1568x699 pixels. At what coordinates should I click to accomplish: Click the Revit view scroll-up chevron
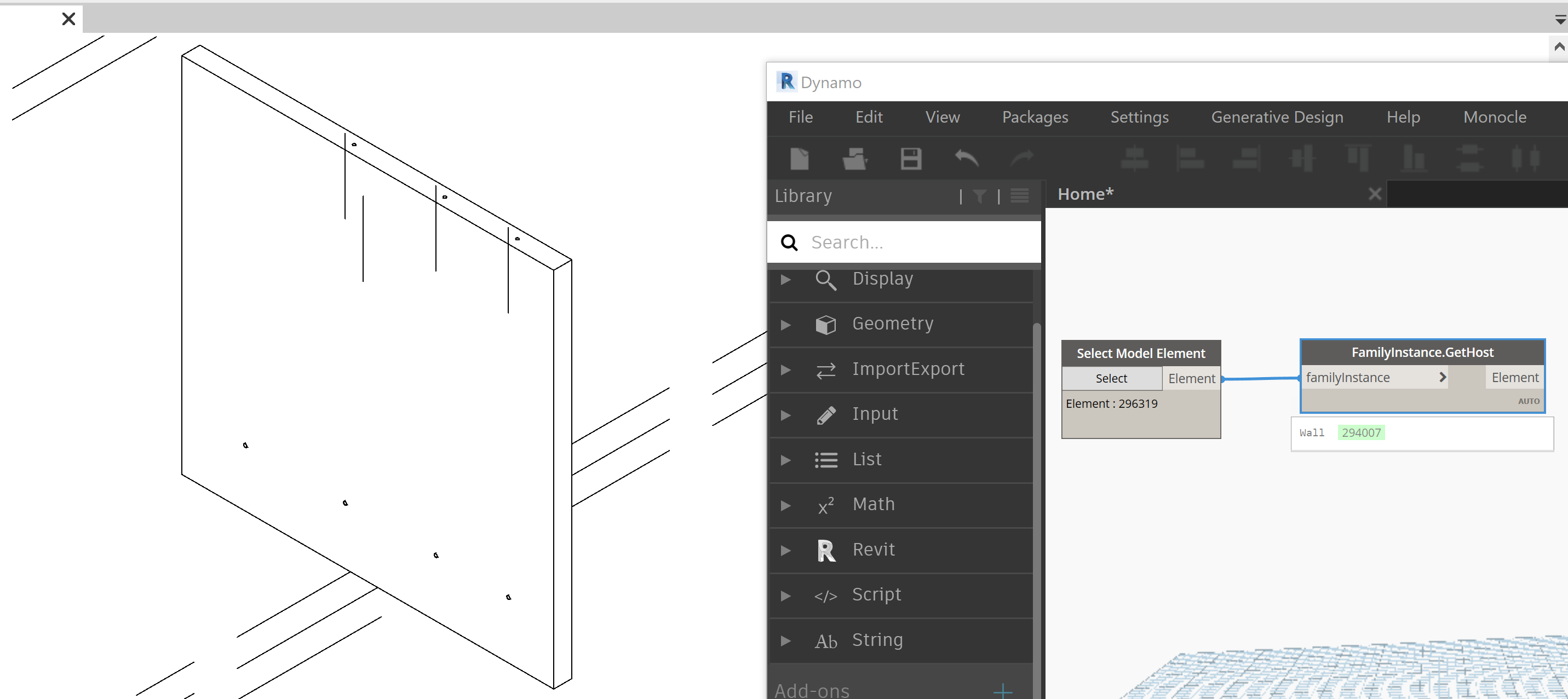pos(1559,47)
